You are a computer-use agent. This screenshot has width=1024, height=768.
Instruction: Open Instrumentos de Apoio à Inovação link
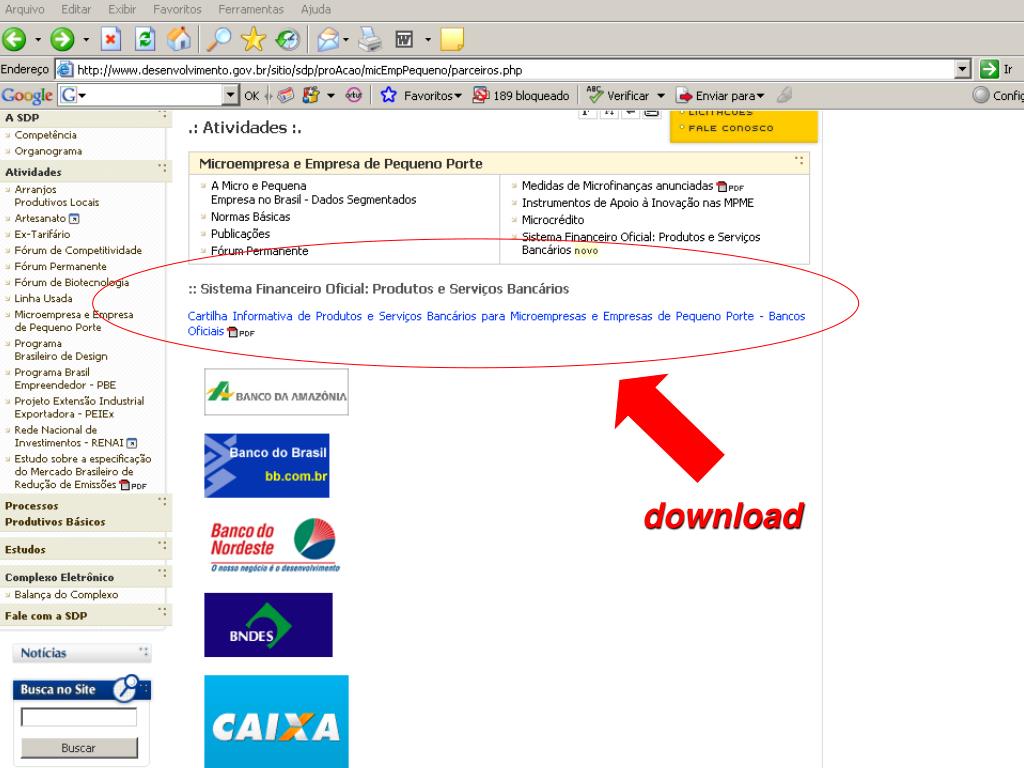coord(637,203)
